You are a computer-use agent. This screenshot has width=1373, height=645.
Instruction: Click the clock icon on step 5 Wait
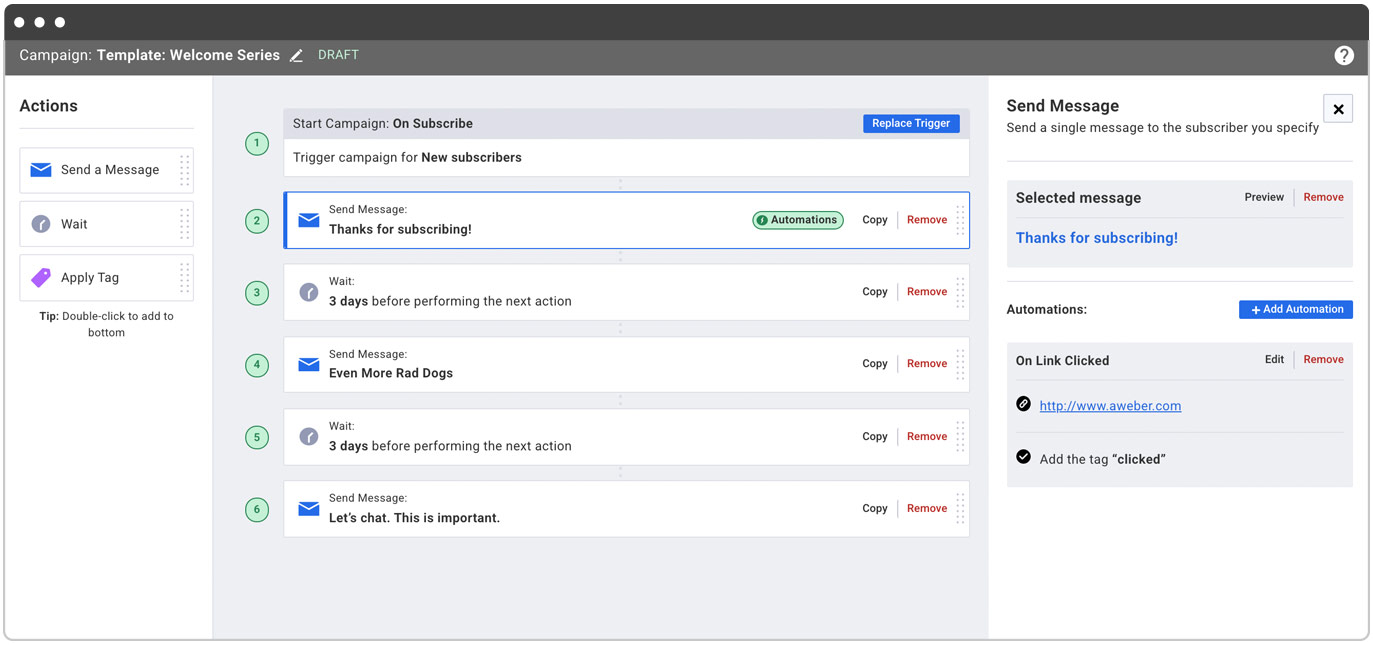click(308, 436)
